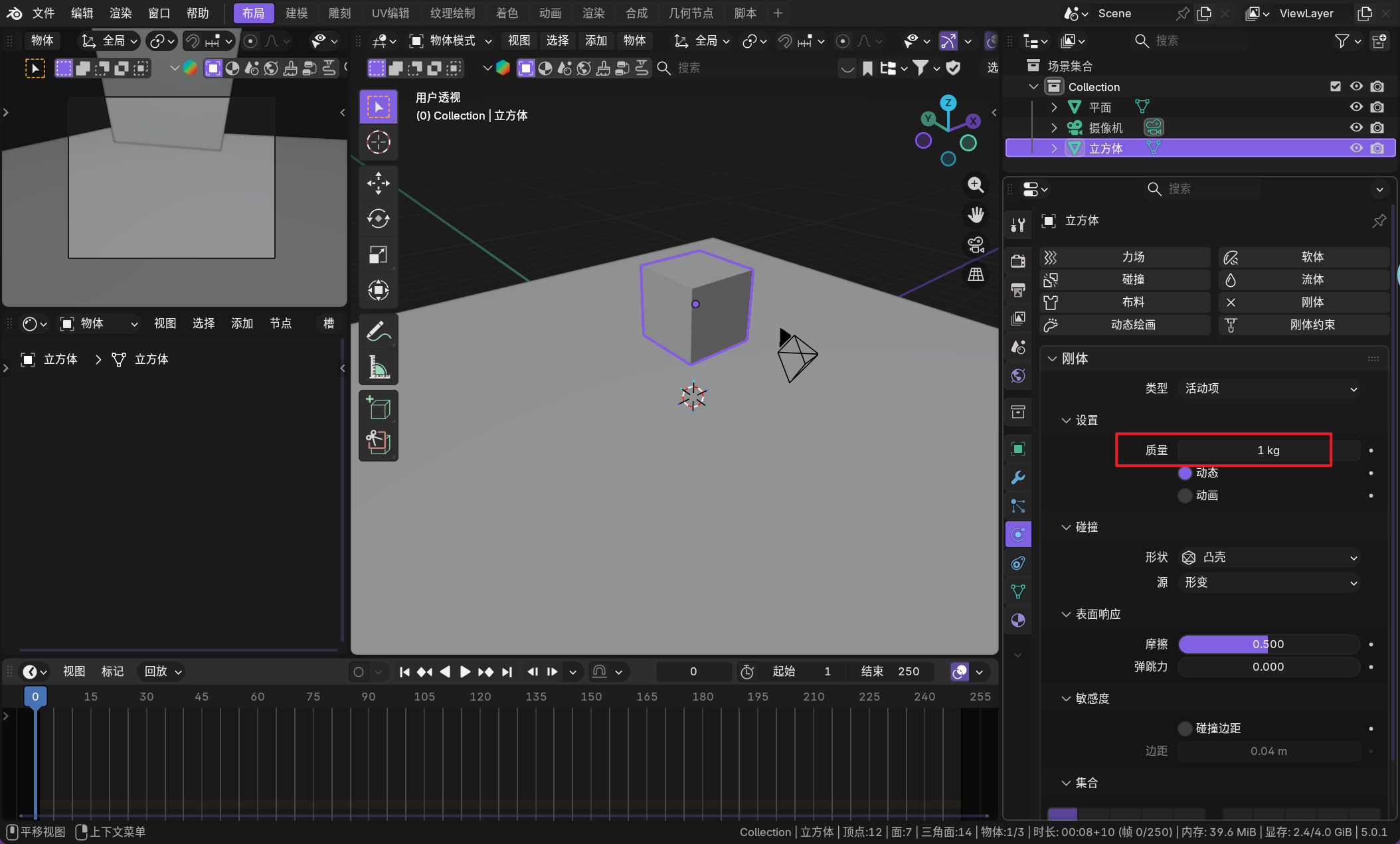The height and width of the screenshot is (844, 1400).
Task: Toggle the 碰撞边距 checkbox
Action: point(1185,728)
